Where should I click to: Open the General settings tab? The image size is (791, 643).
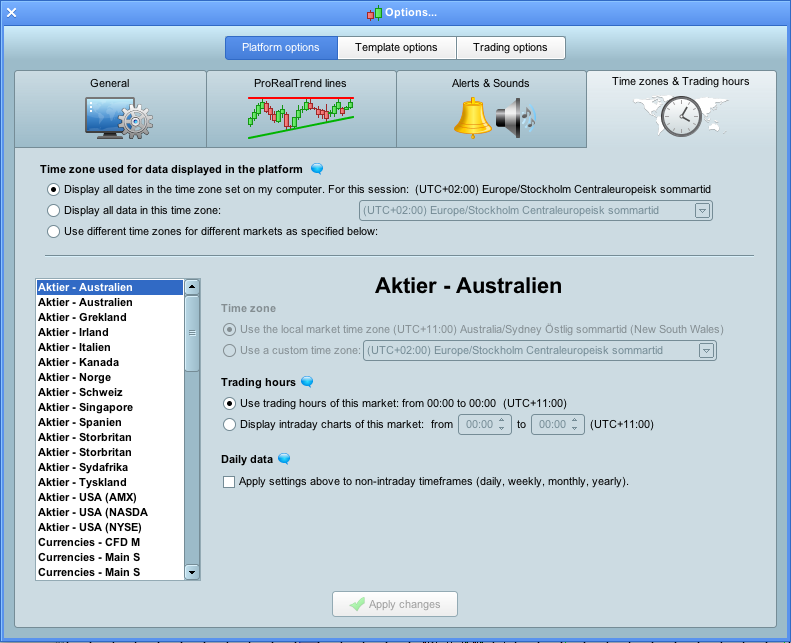pyautogui.click(x=110, y=109)
